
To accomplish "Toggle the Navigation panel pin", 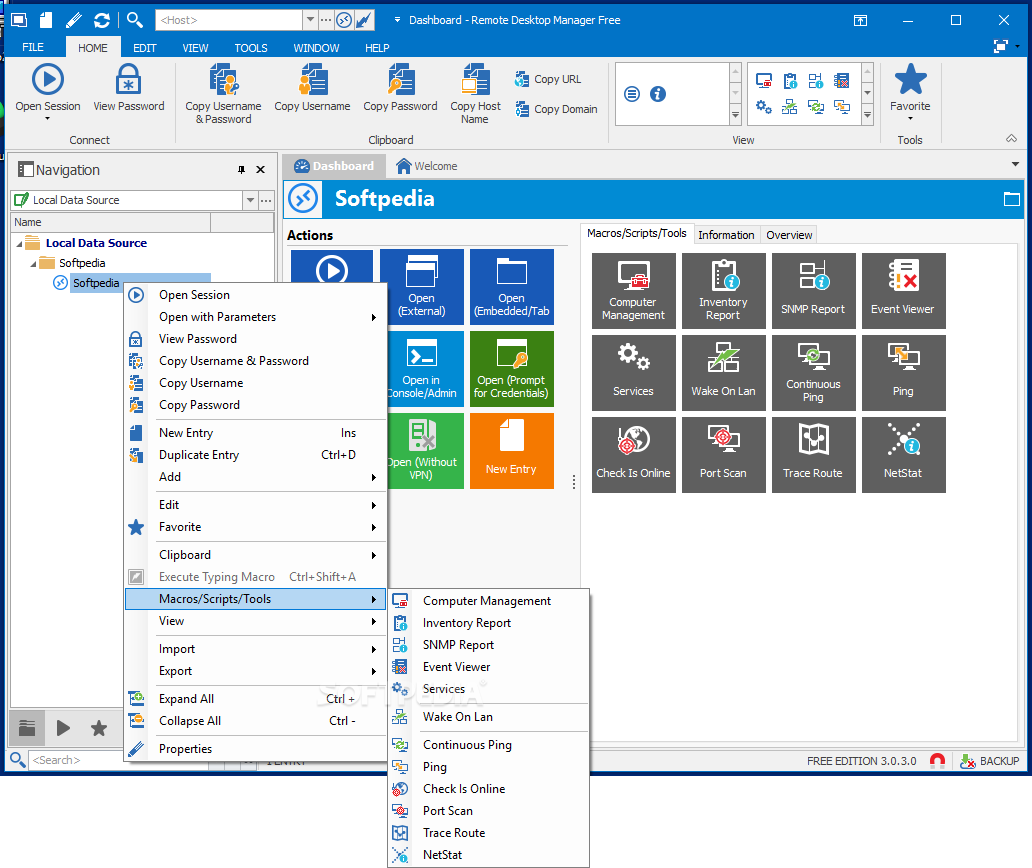I will point(242,170).
